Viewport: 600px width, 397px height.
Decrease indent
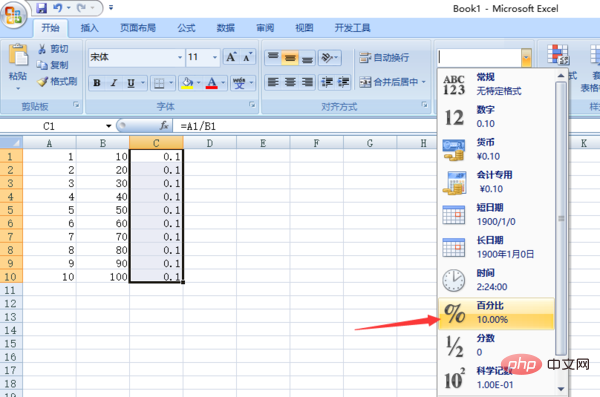(x=326, y=82)
